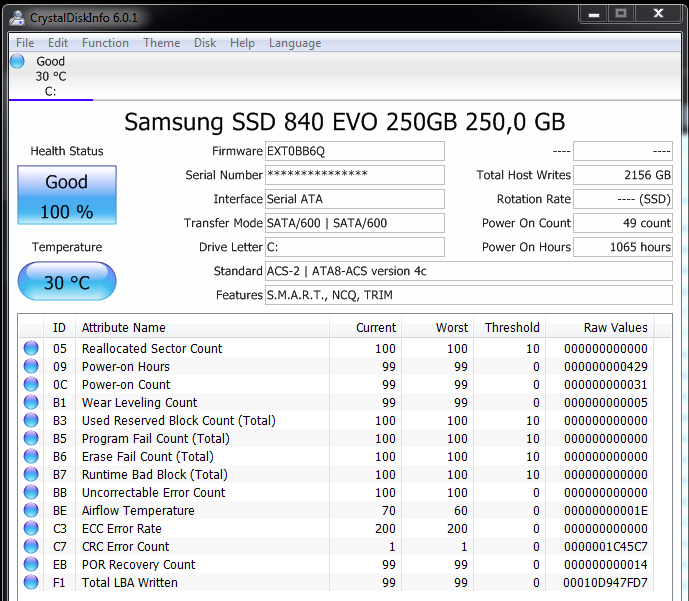Image resolution: width=689 pixels, height=601 pixels.
Task: Click the Transfer Mode SATA/600 field
Action: coord(355,223)
